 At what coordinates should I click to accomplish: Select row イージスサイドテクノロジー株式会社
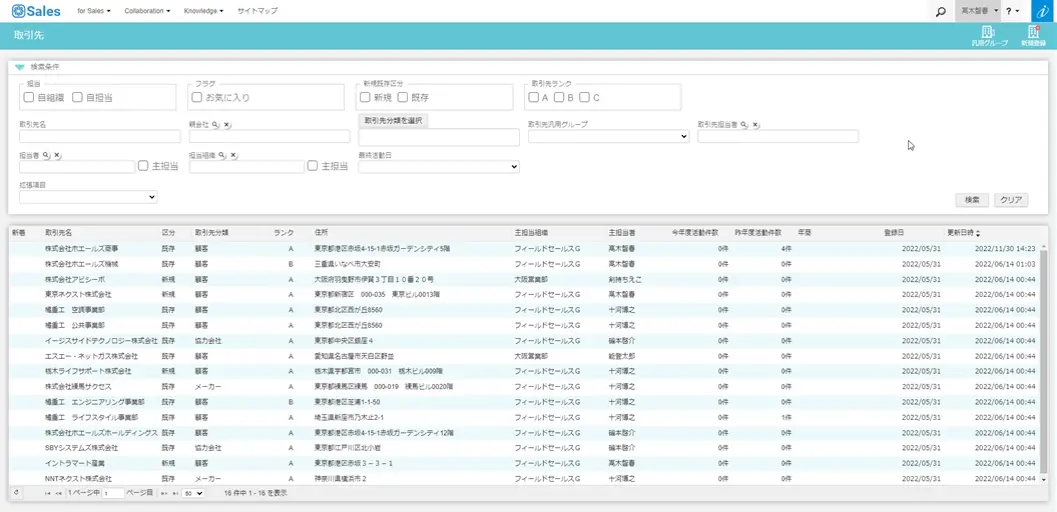[524, 340]
